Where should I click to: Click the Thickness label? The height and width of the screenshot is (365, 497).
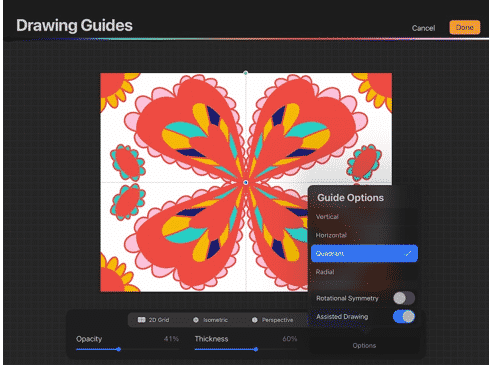[x=211, y=339]
